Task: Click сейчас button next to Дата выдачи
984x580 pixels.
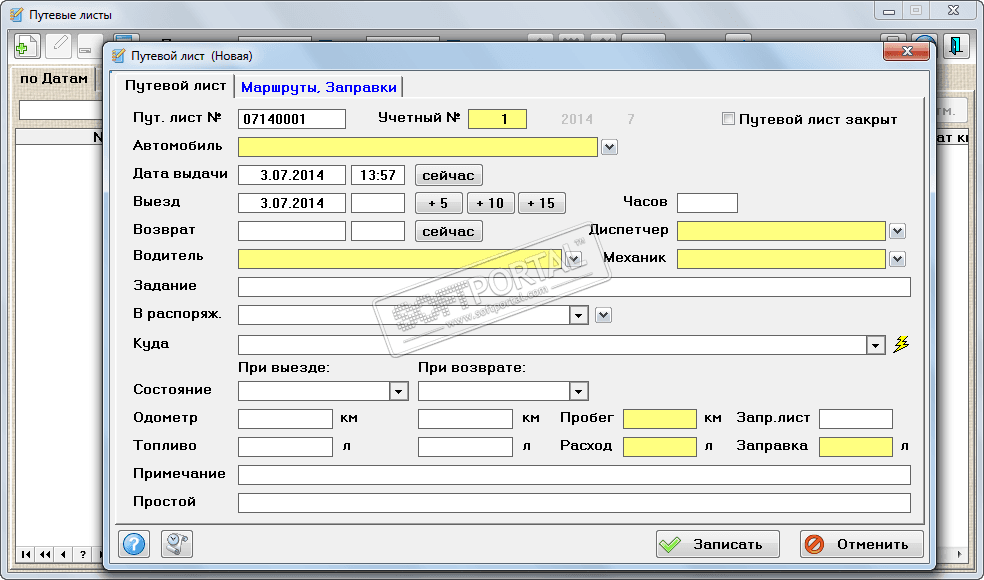Action: click(449, 175)
